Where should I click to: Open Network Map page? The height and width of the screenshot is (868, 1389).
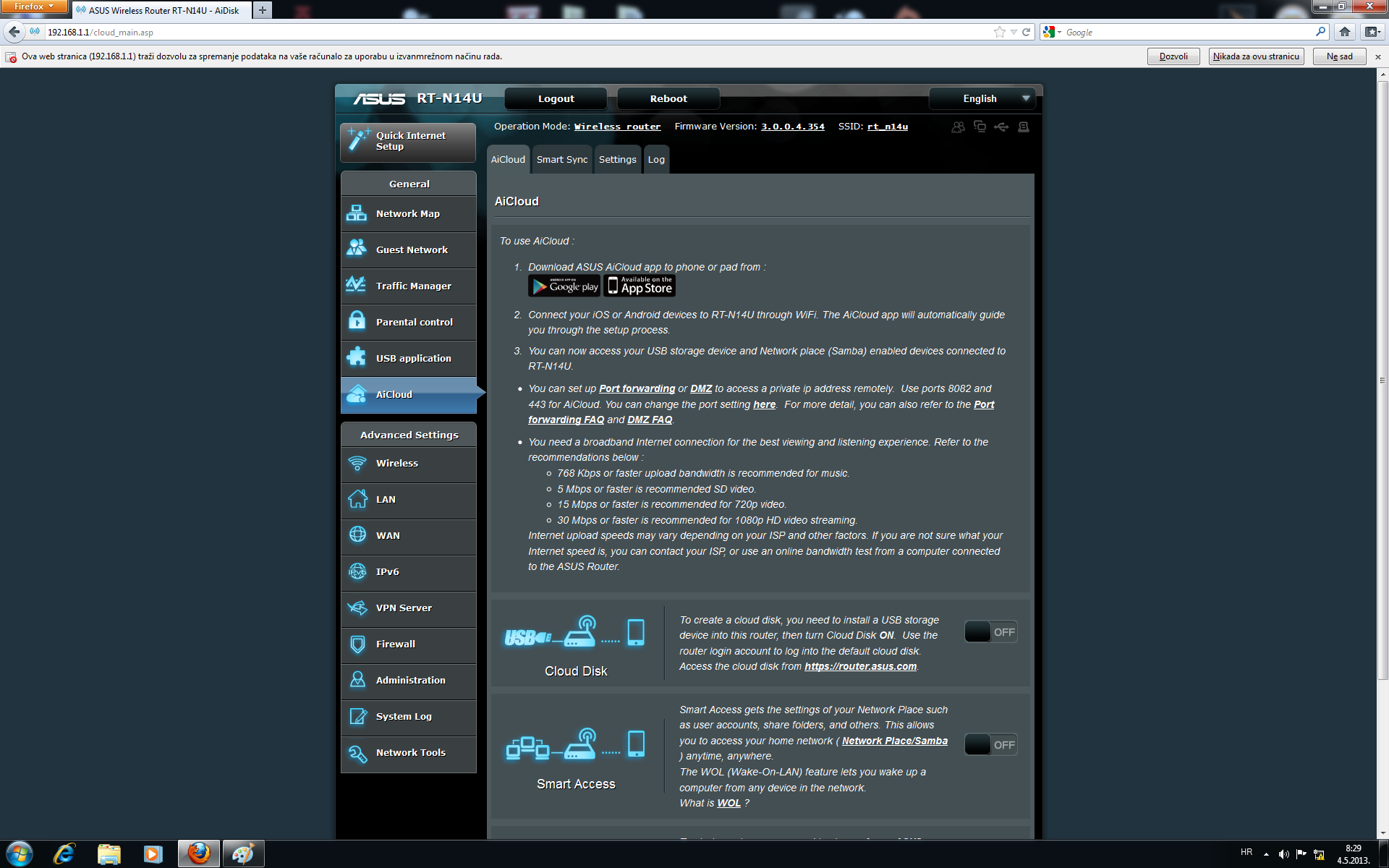[408, 214]
